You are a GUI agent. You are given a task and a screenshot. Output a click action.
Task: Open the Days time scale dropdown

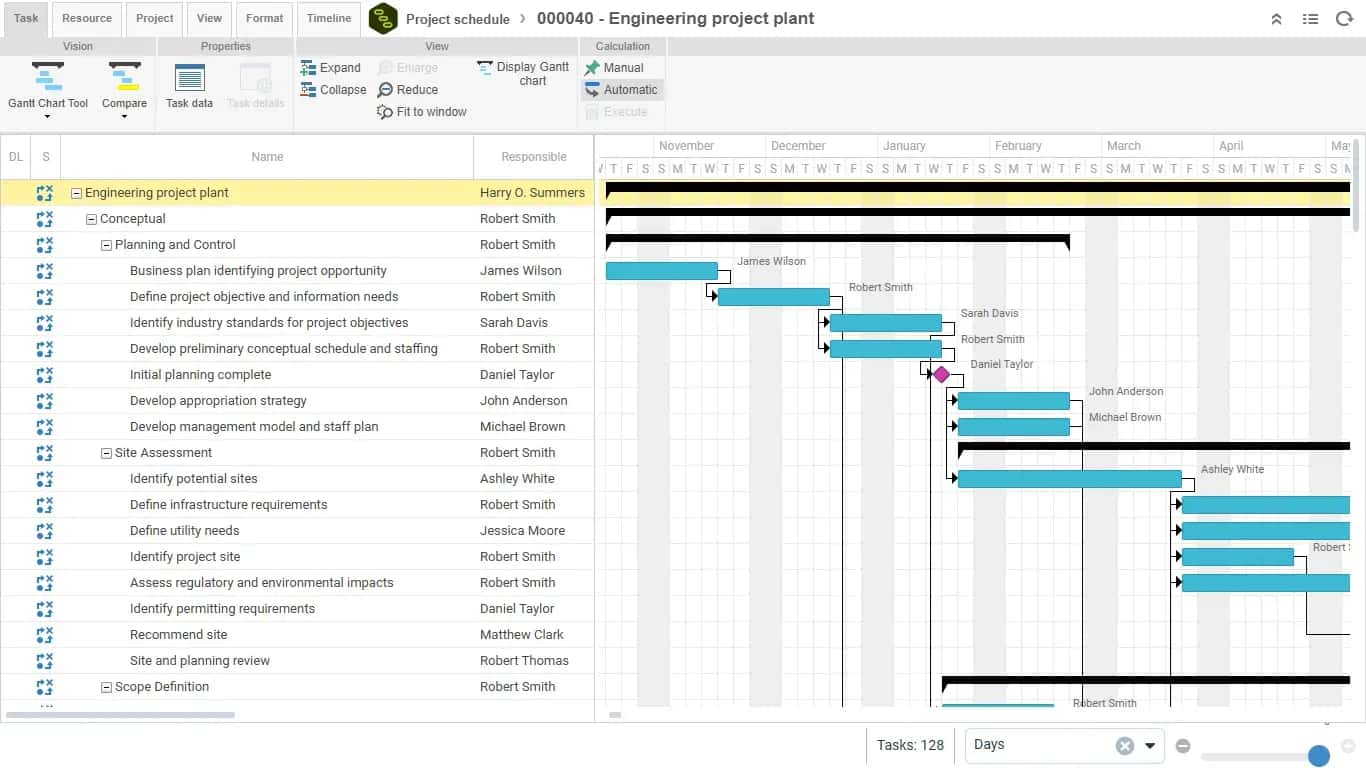(1150, 745)
